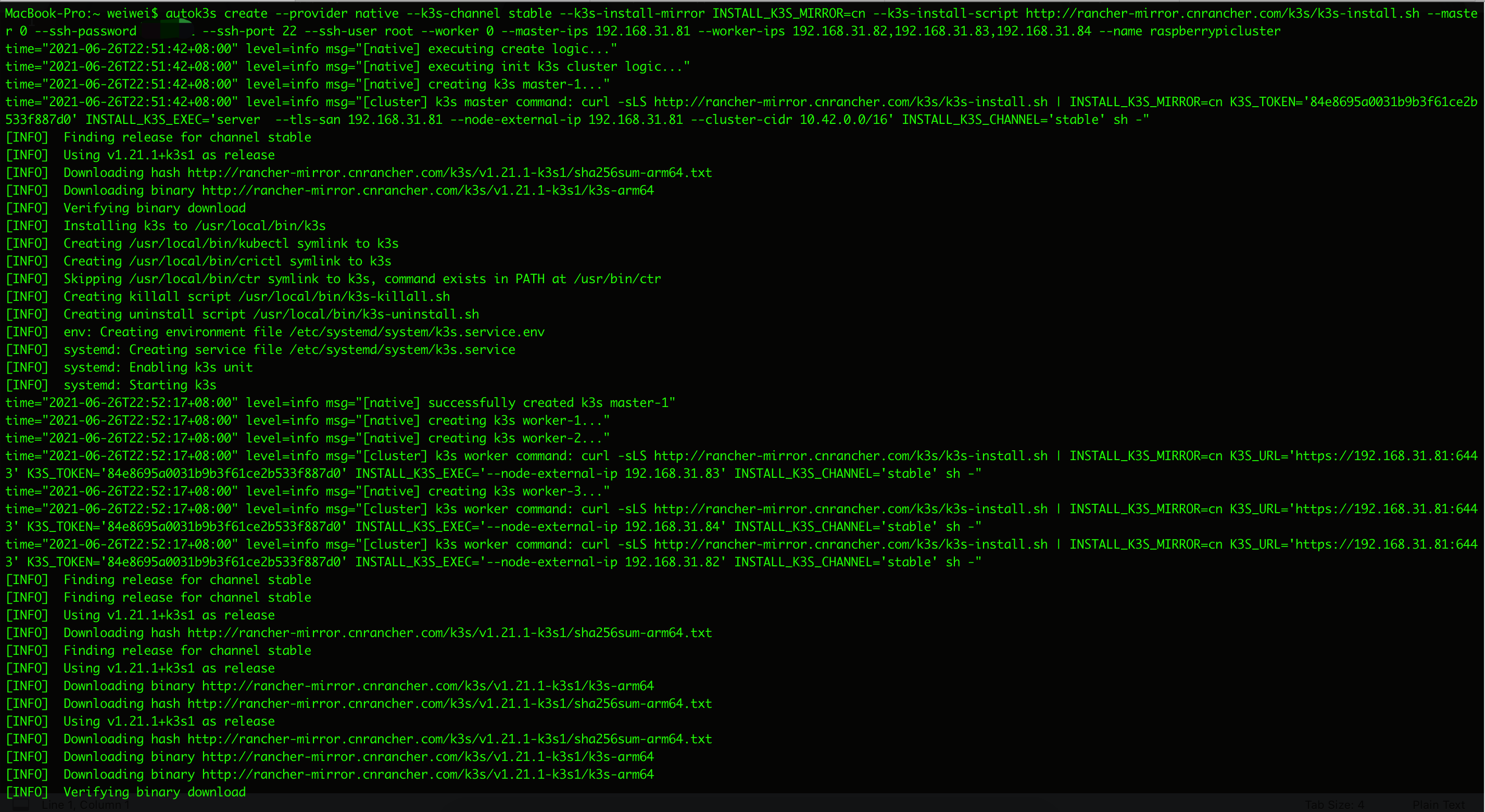Image resolution: width=1485 pixels, height=812 pixels.
Task: Click the 'MacBook-Pro:~ weiwei$' prompt text
Action: (x=81, y=13)
